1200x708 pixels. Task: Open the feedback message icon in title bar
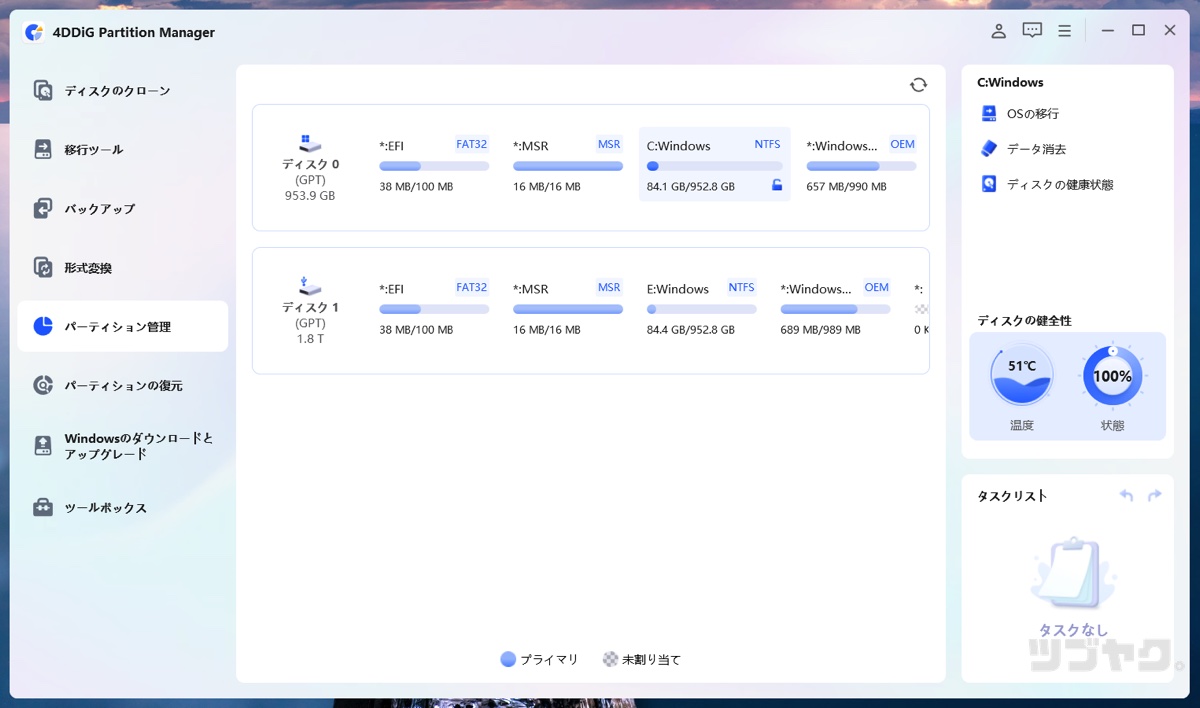coord(1032,31)
